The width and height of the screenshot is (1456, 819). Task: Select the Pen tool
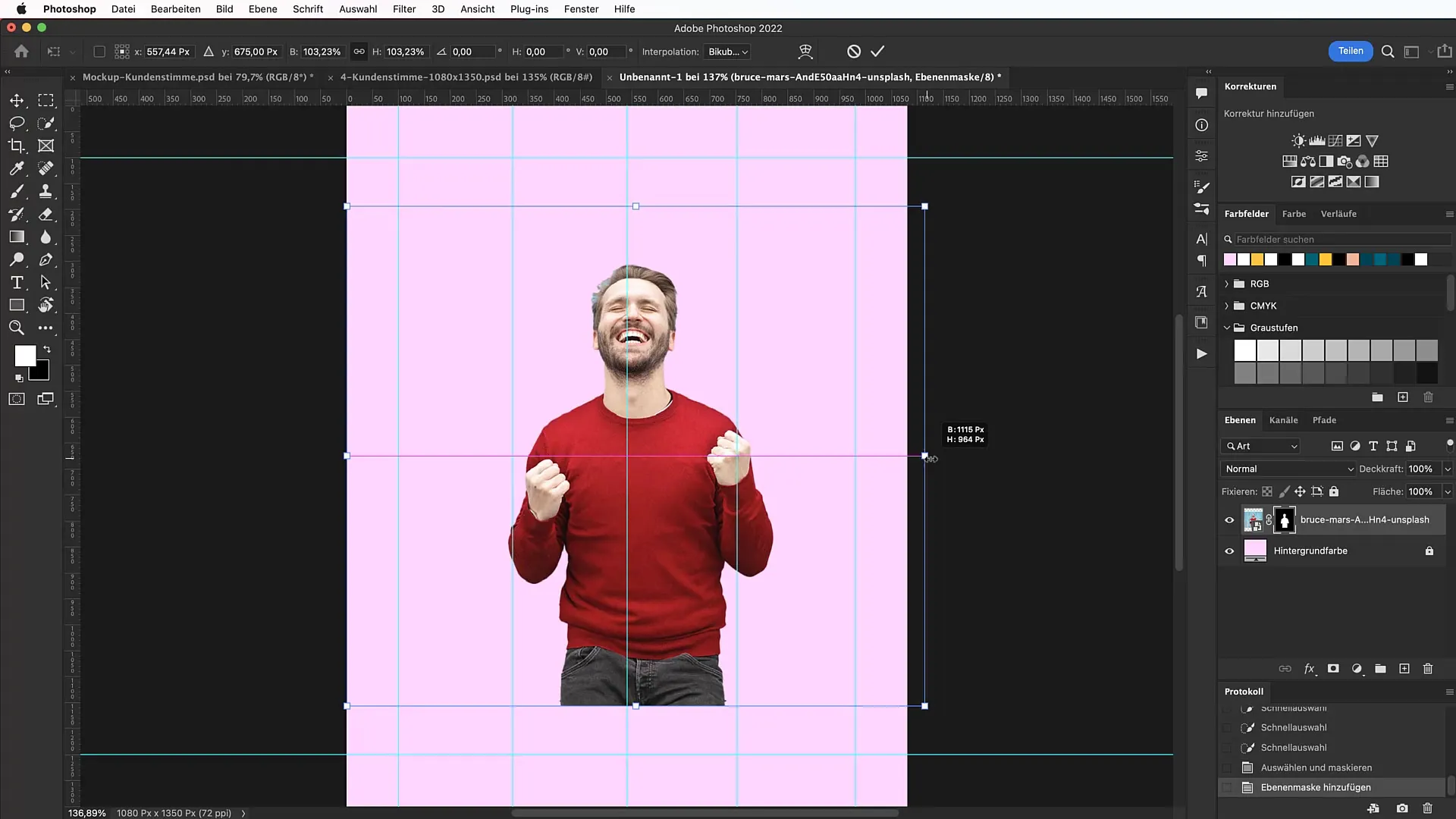pyautogui.click(x=46, y=259)
